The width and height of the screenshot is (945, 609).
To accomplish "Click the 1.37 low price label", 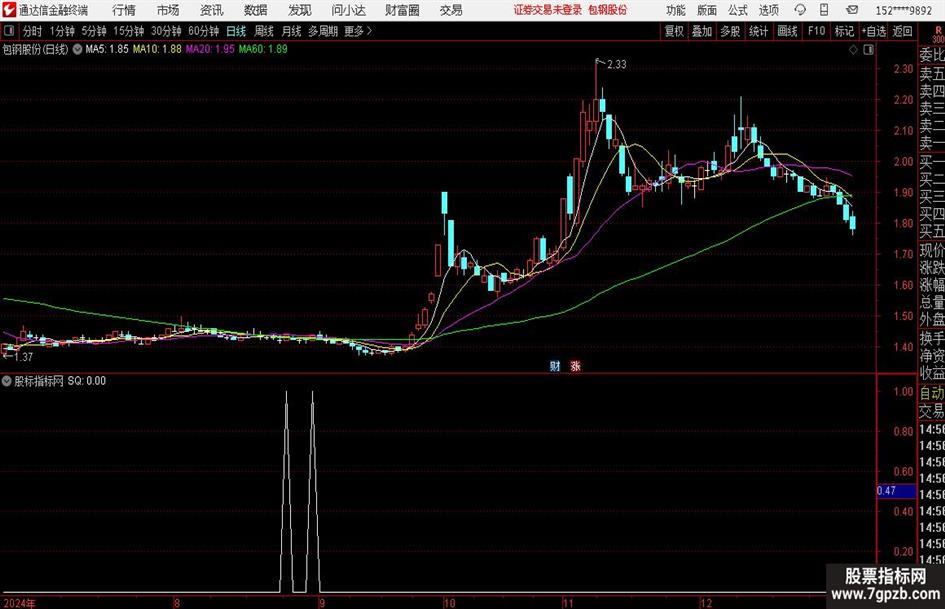I will tap(23, 357).
